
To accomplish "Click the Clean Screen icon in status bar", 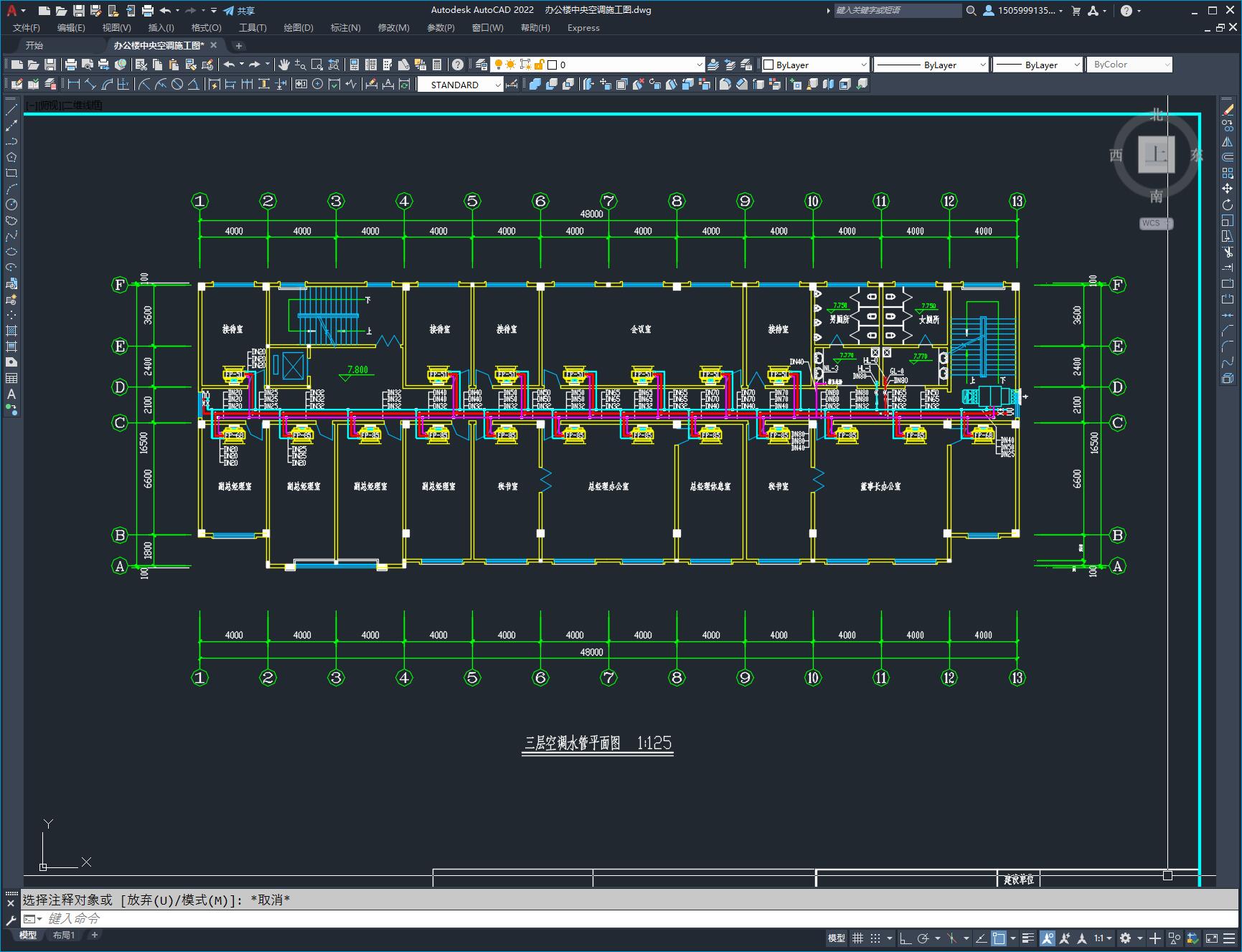I will 1212,938.
